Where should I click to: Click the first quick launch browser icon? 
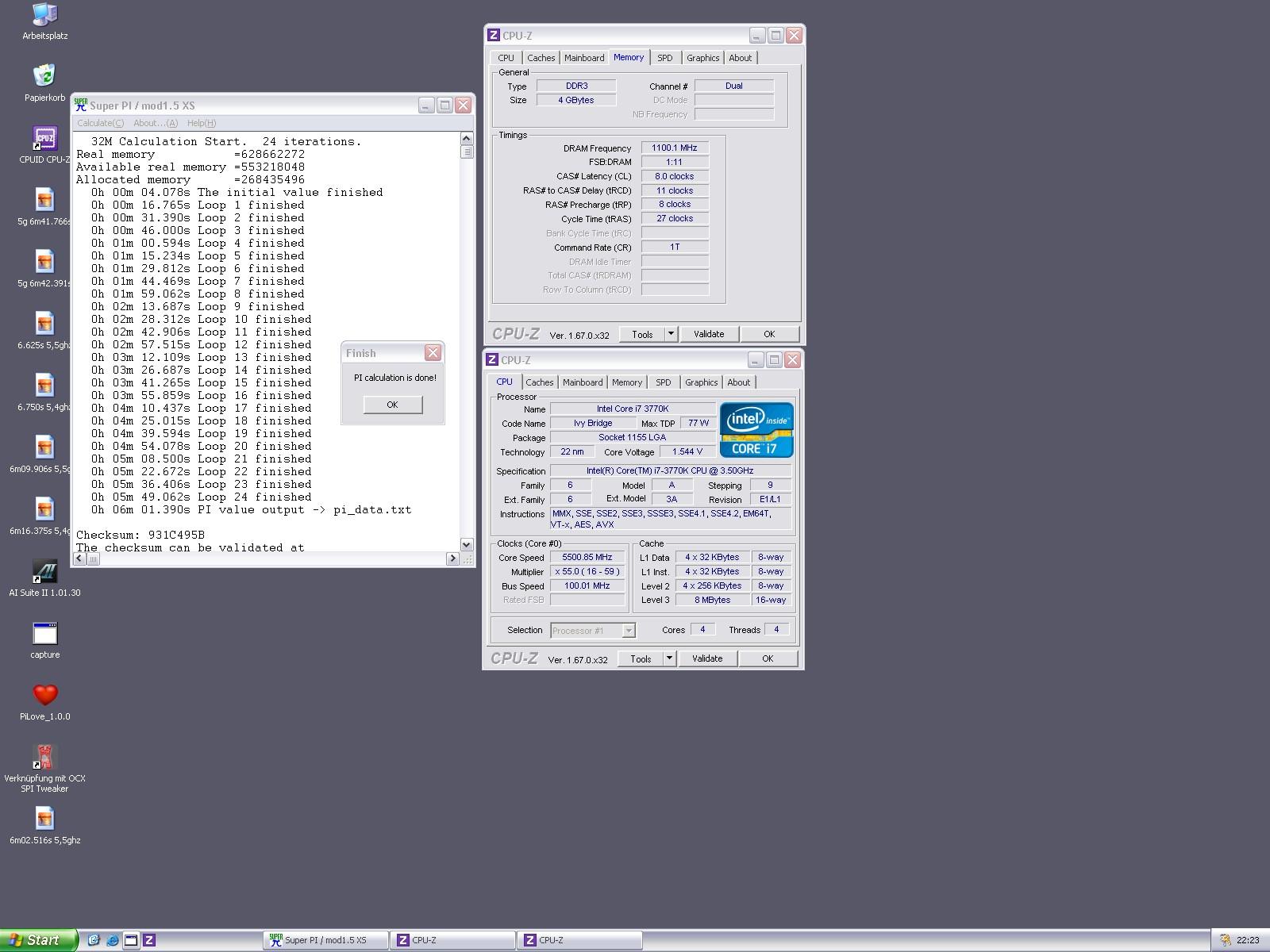(x=94, y=940)
